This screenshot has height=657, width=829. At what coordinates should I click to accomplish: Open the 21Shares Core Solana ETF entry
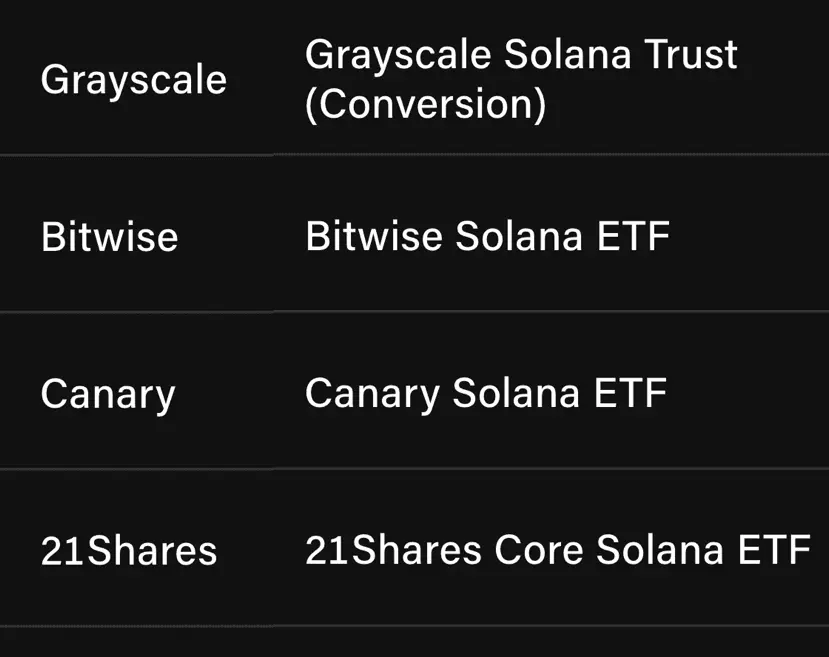558,550
